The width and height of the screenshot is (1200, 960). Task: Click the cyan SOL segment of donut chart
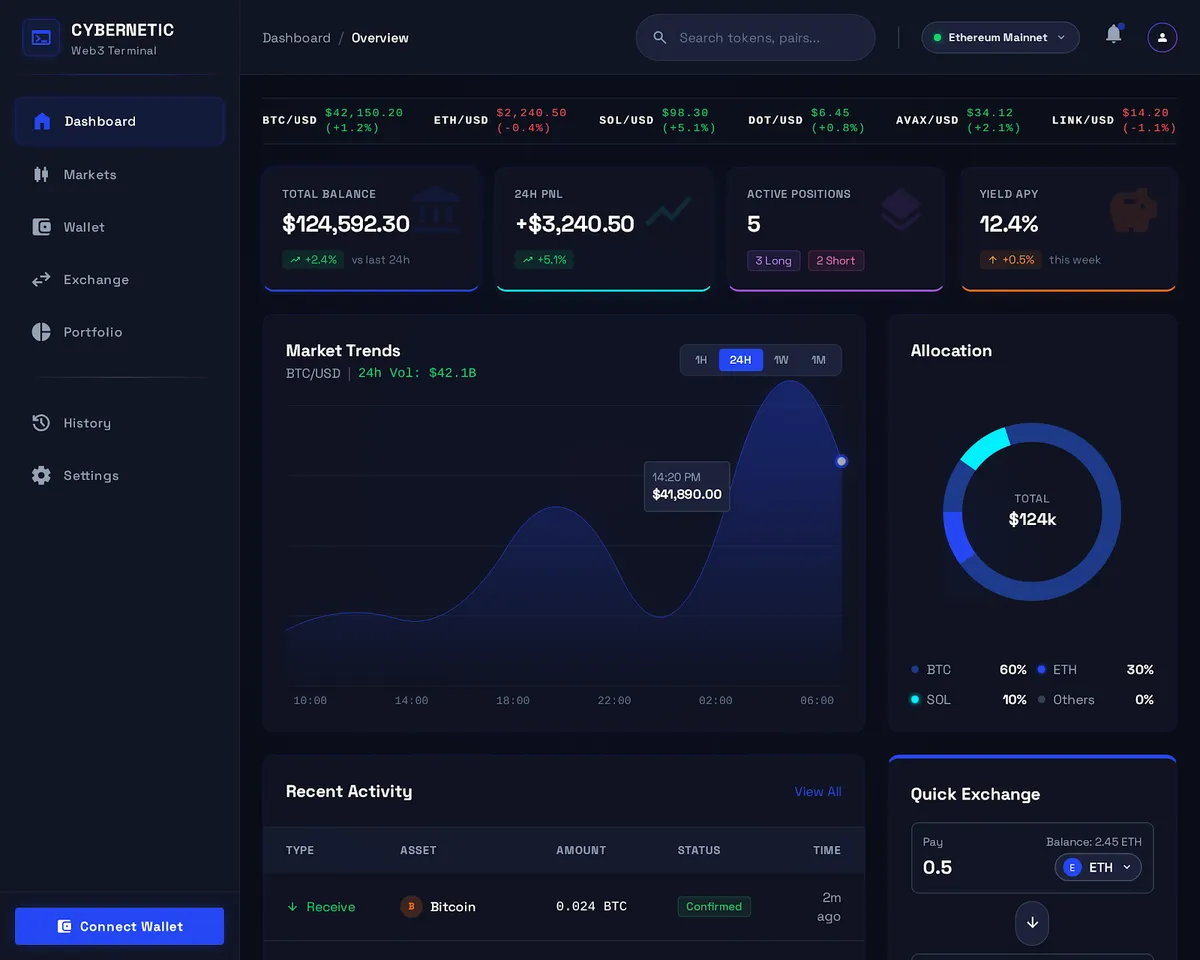[985, 447]
